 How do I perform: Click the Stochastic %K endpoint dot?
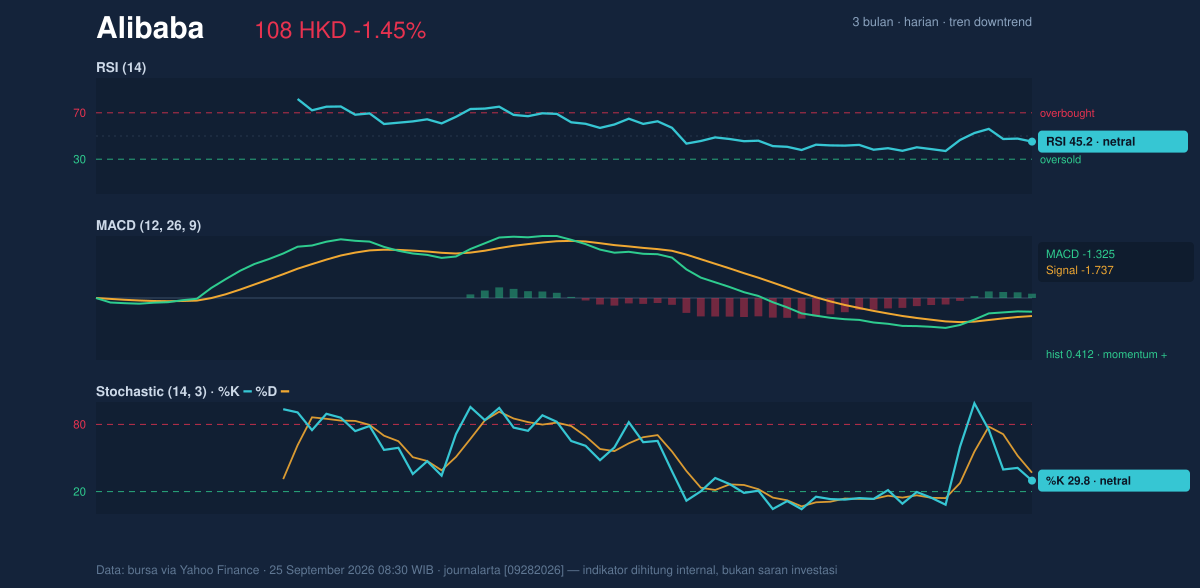tap(1032, 481)
